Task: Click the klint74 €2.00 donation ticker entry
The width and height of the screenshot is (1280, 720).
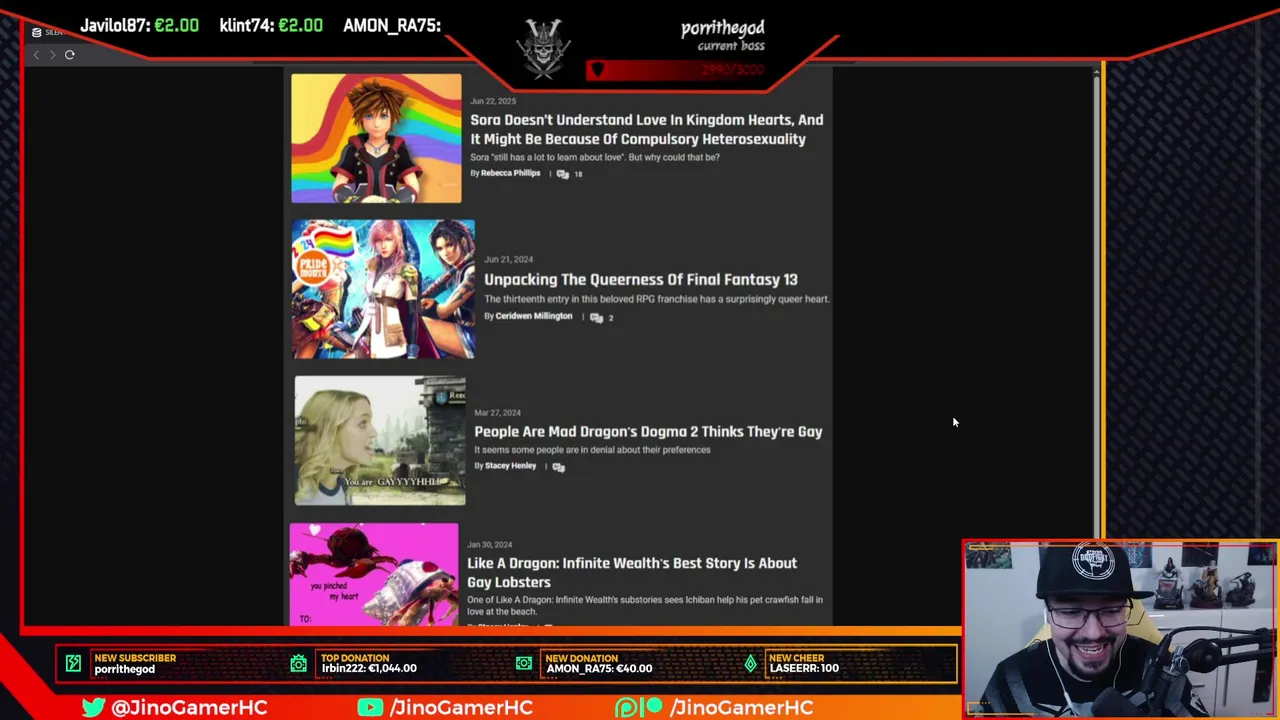Action: click(x=271, y=25)
